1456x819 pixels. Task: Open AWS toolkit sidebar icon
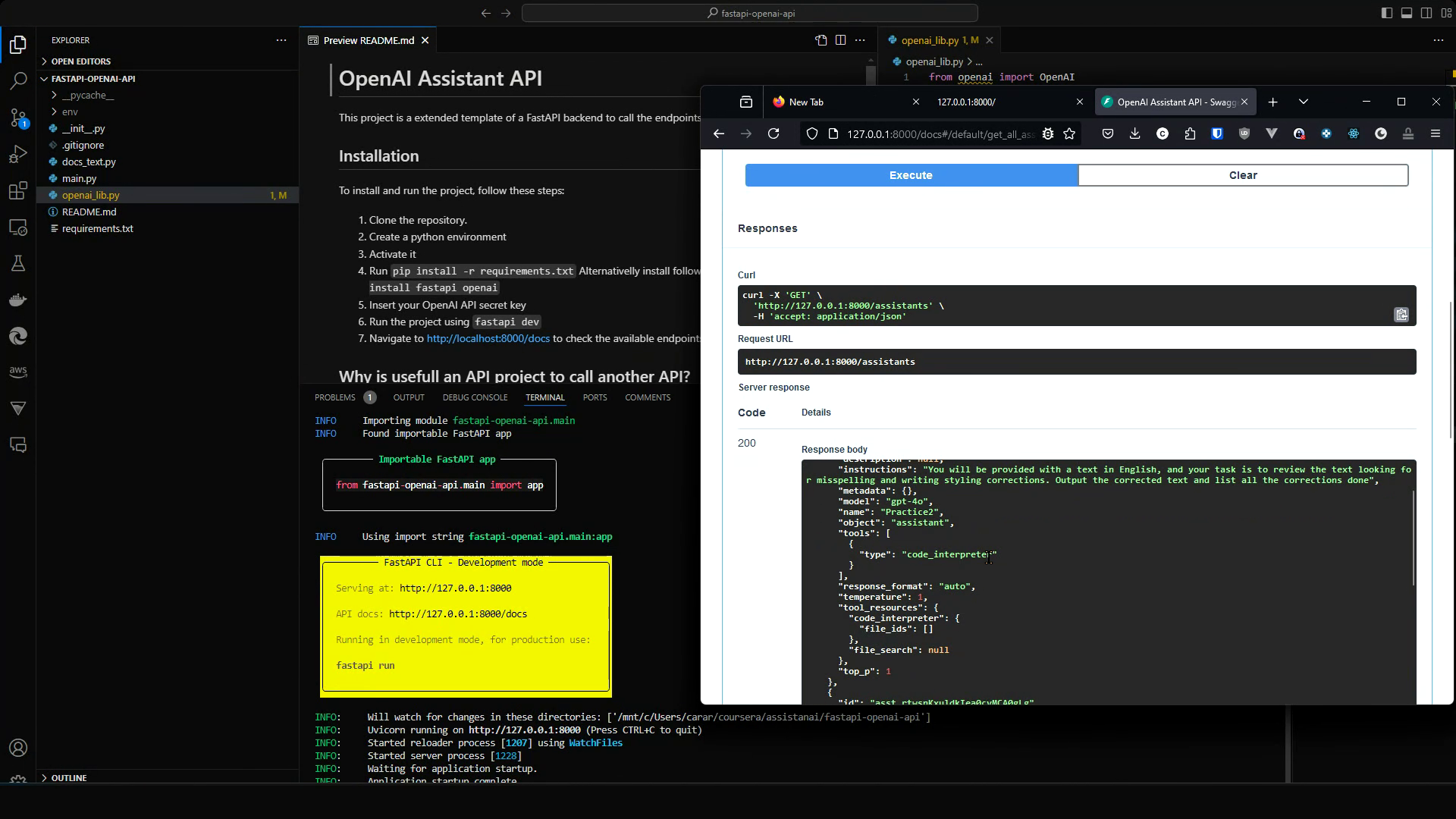[18, 372]
